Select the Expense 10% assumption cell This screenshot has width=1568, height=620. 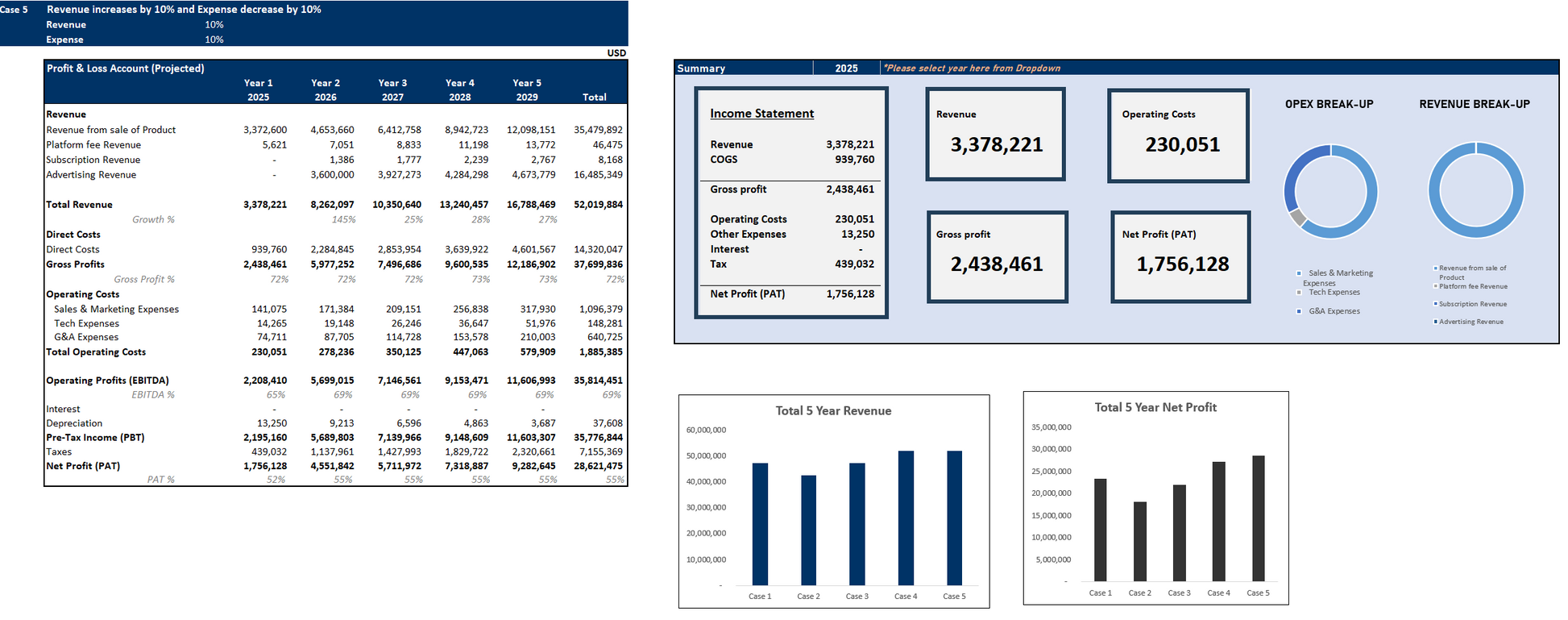214,40
